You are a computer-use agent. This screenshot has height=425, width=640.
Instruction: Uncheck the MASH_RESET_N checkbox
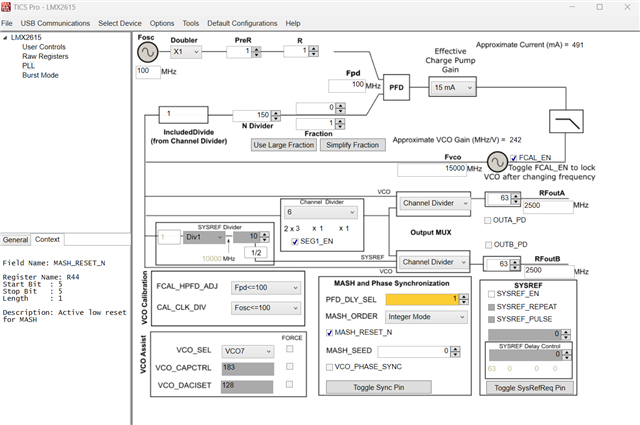point(329,333)
